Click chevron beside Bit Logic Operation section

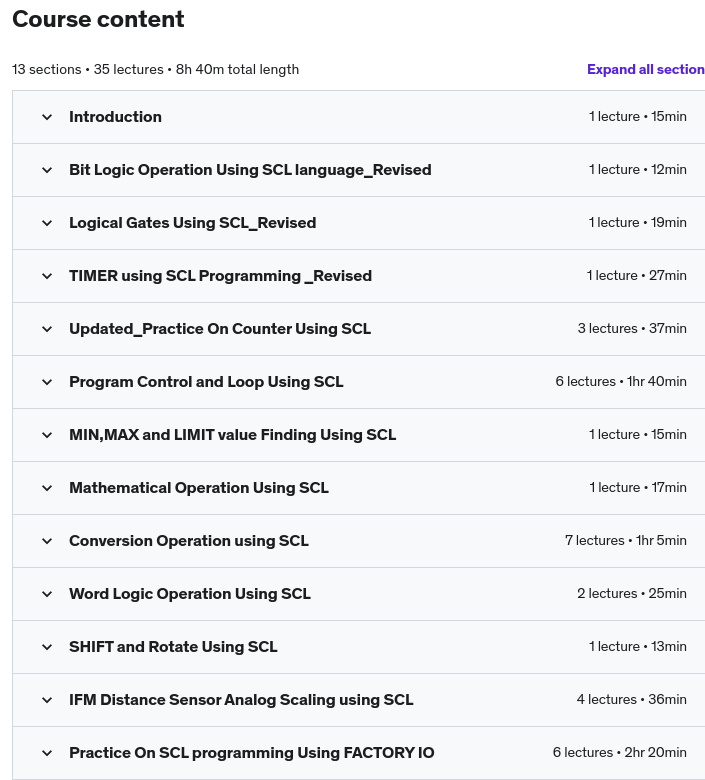pos(47,170)
